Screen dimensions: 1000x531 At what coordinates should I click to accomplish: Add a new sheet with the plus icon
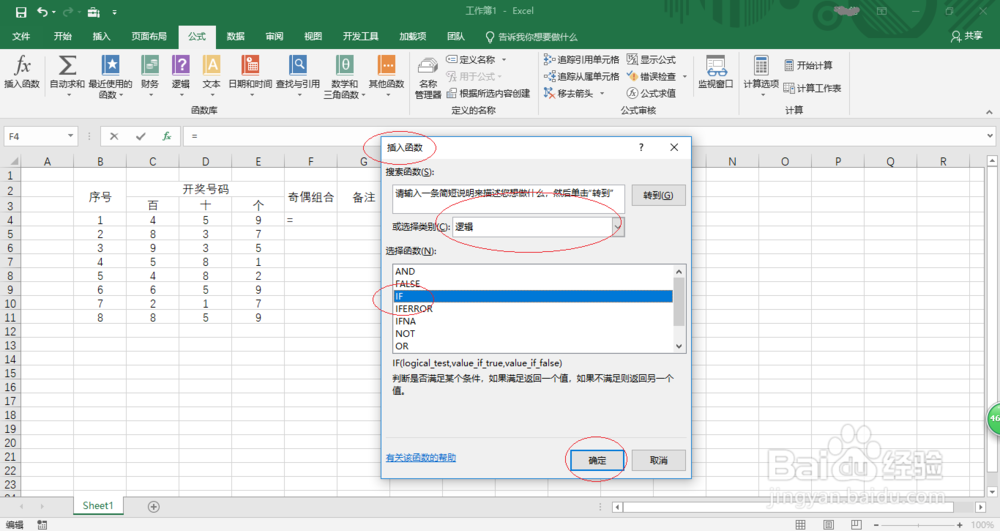(154, 507)
